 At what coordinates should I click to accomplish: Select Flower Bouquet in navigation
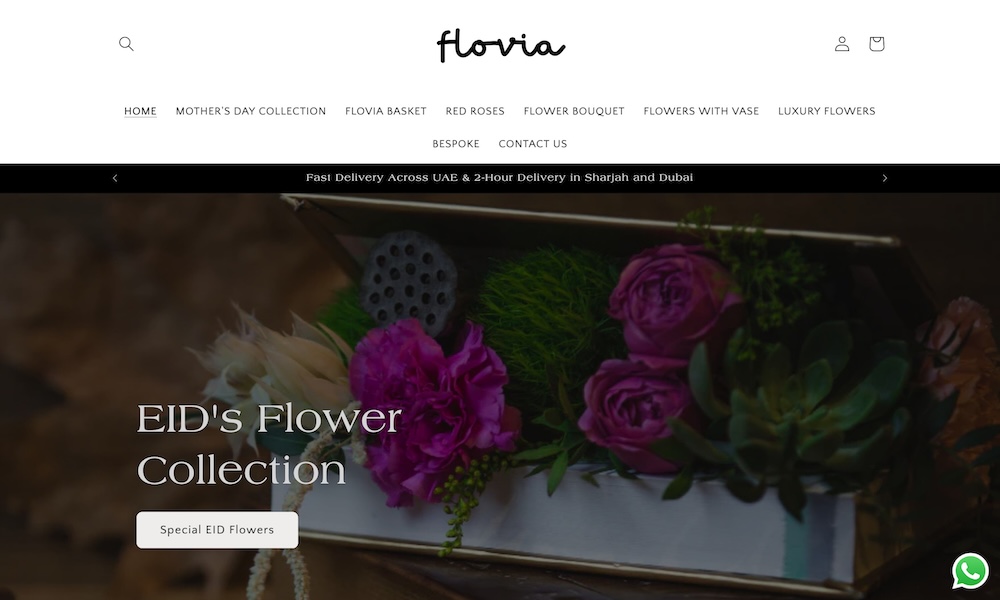click(x=574, y=111)
